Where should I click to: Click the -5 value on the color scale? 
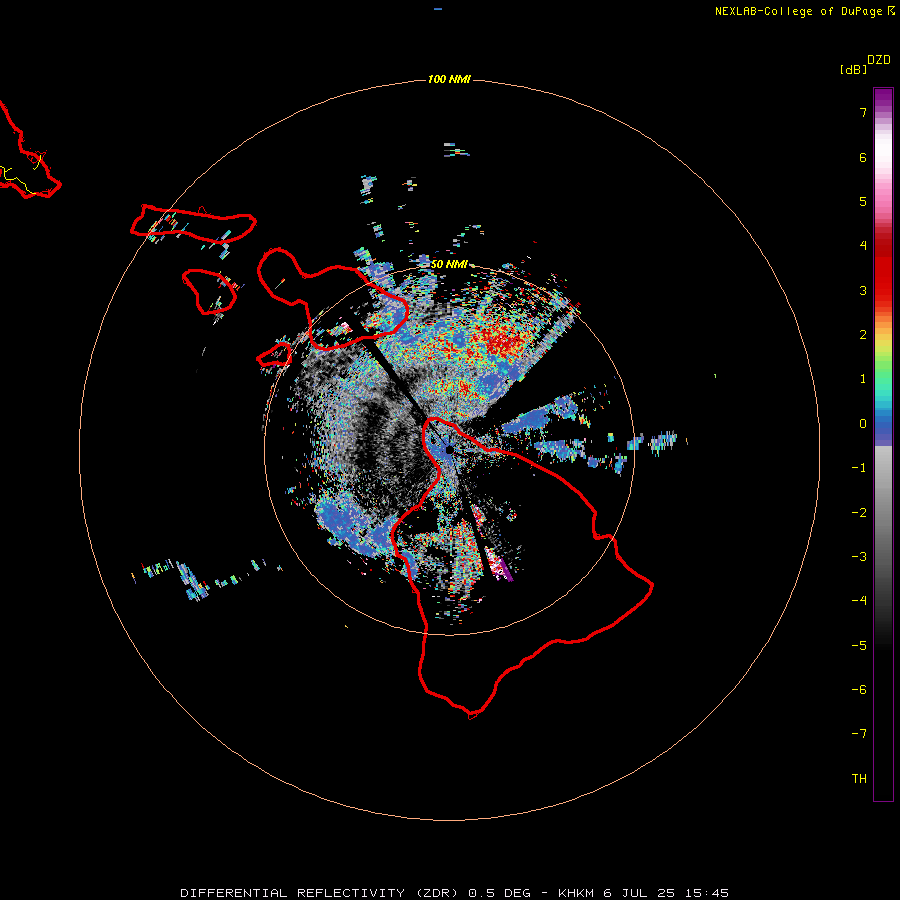coord(859,646)
